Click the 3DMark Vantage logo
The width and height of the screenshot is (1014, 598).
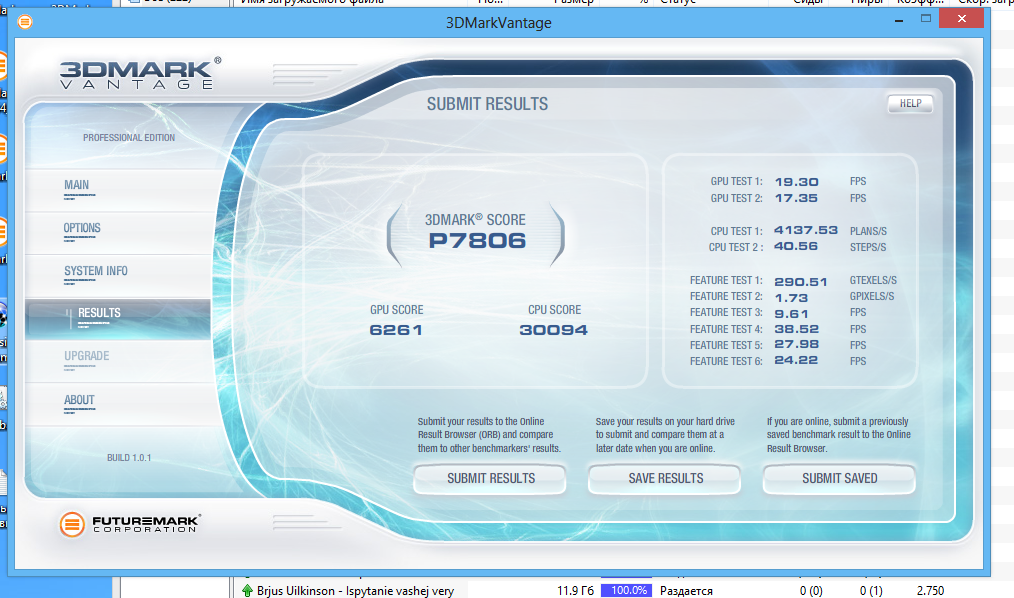(x=141, y=73)
